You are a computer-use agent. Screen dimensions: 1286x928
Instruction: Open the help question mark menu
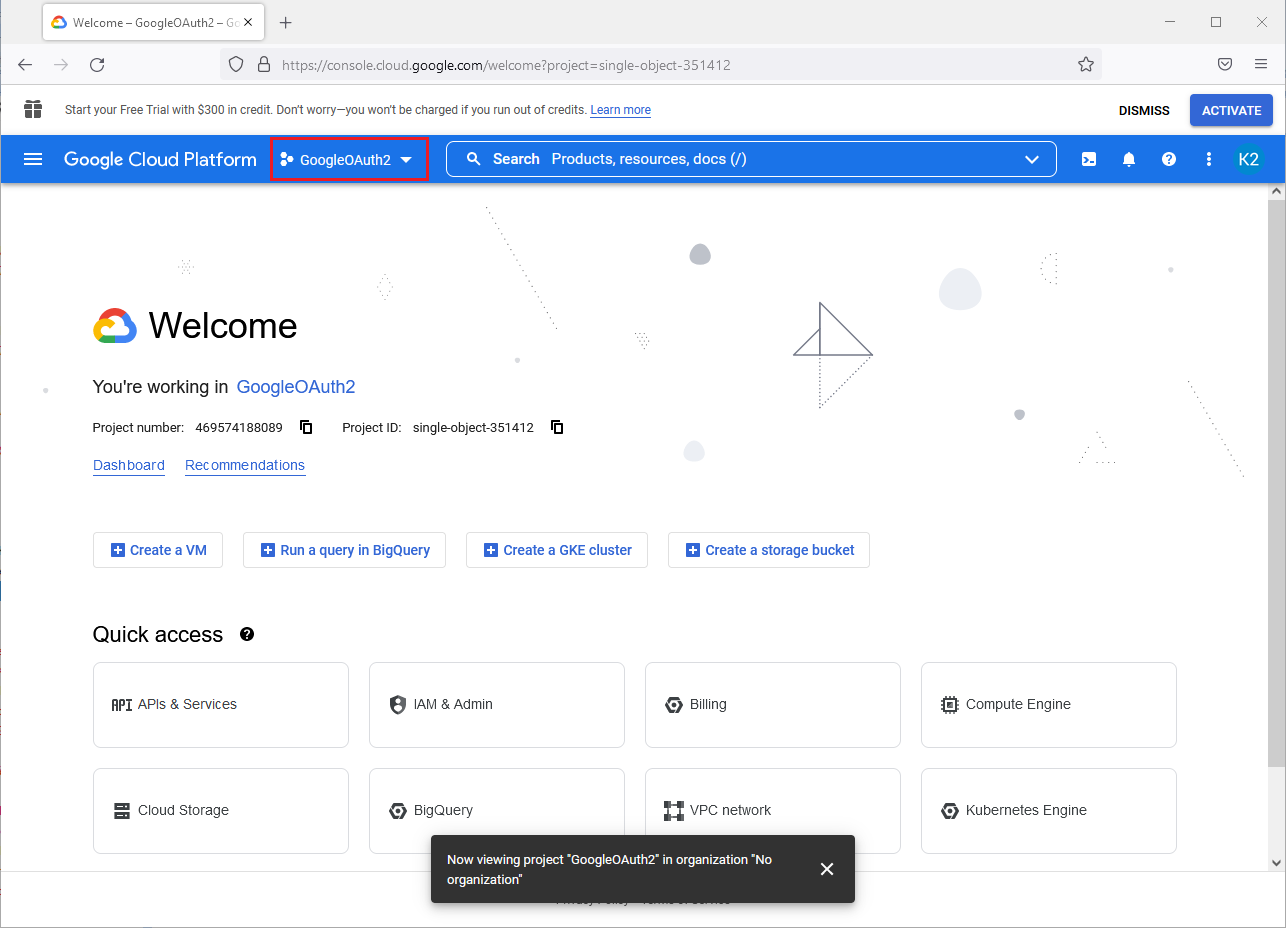click(x=1169, y=159)
